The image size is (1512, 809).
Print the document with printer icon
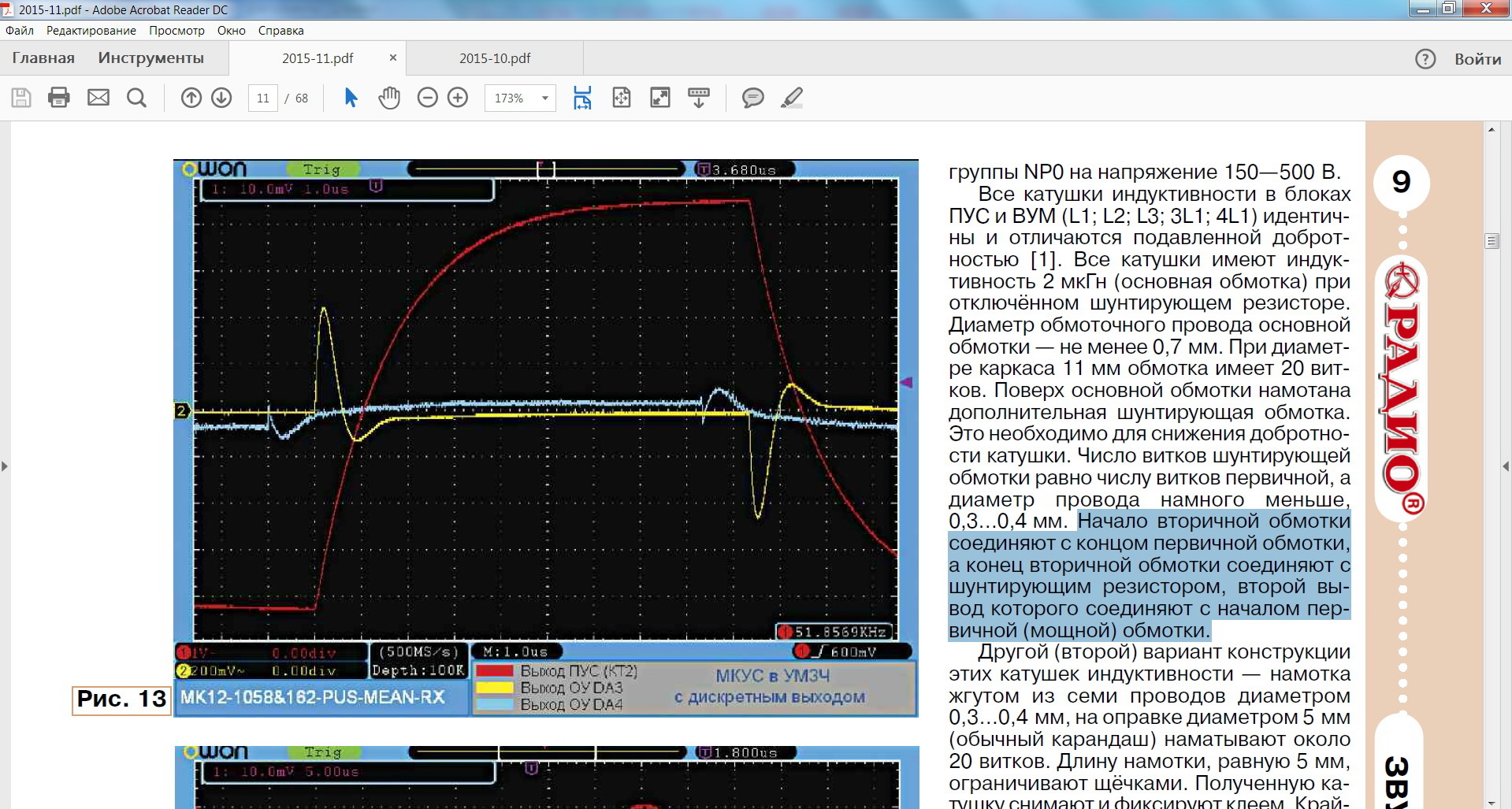coord(59,98)
